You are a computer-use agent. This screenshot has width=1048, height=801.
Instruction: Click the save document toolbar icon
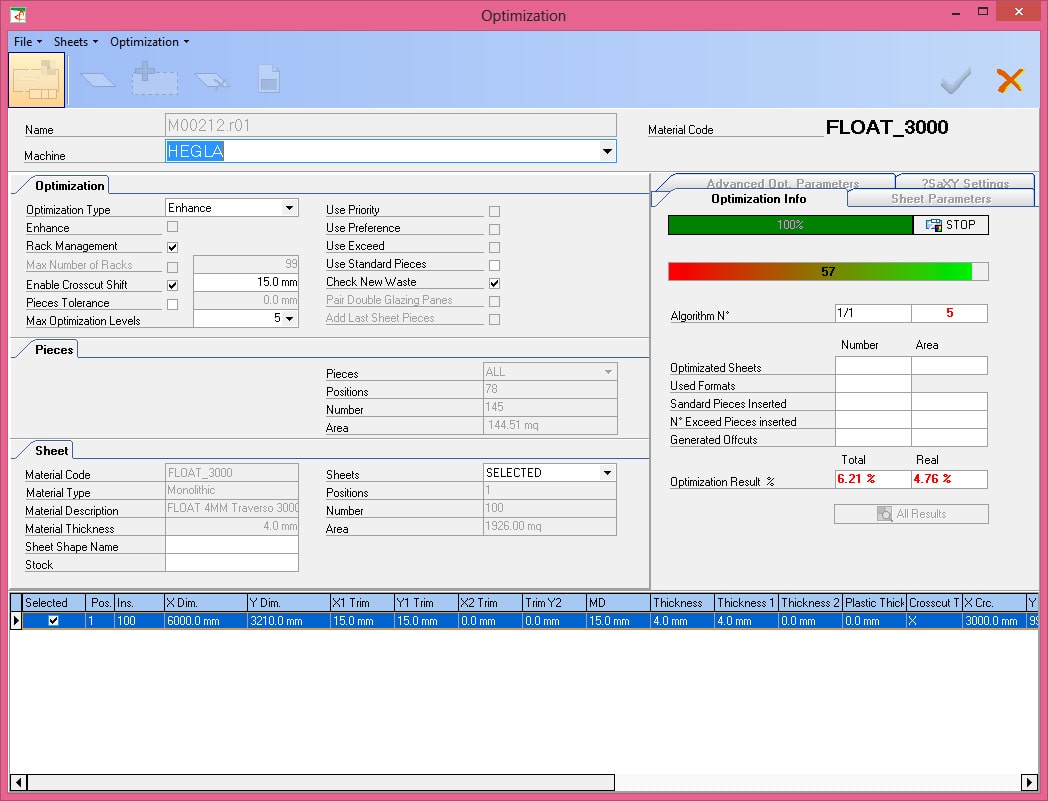click(x=269, y=79)
